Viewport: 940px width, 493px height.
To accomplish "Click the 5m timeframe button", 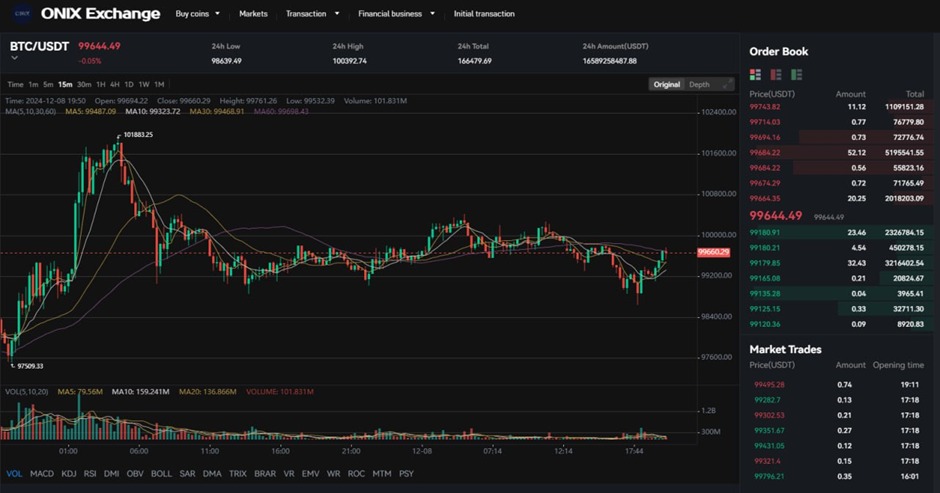I will (x=48, y=85).
